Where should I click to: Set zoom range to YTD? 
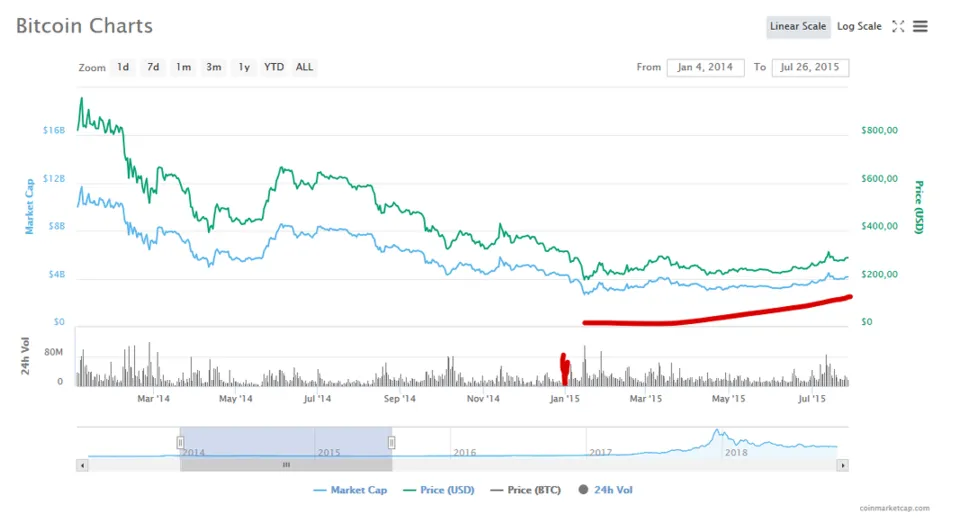pyautogui.click(x=274, y=67)
